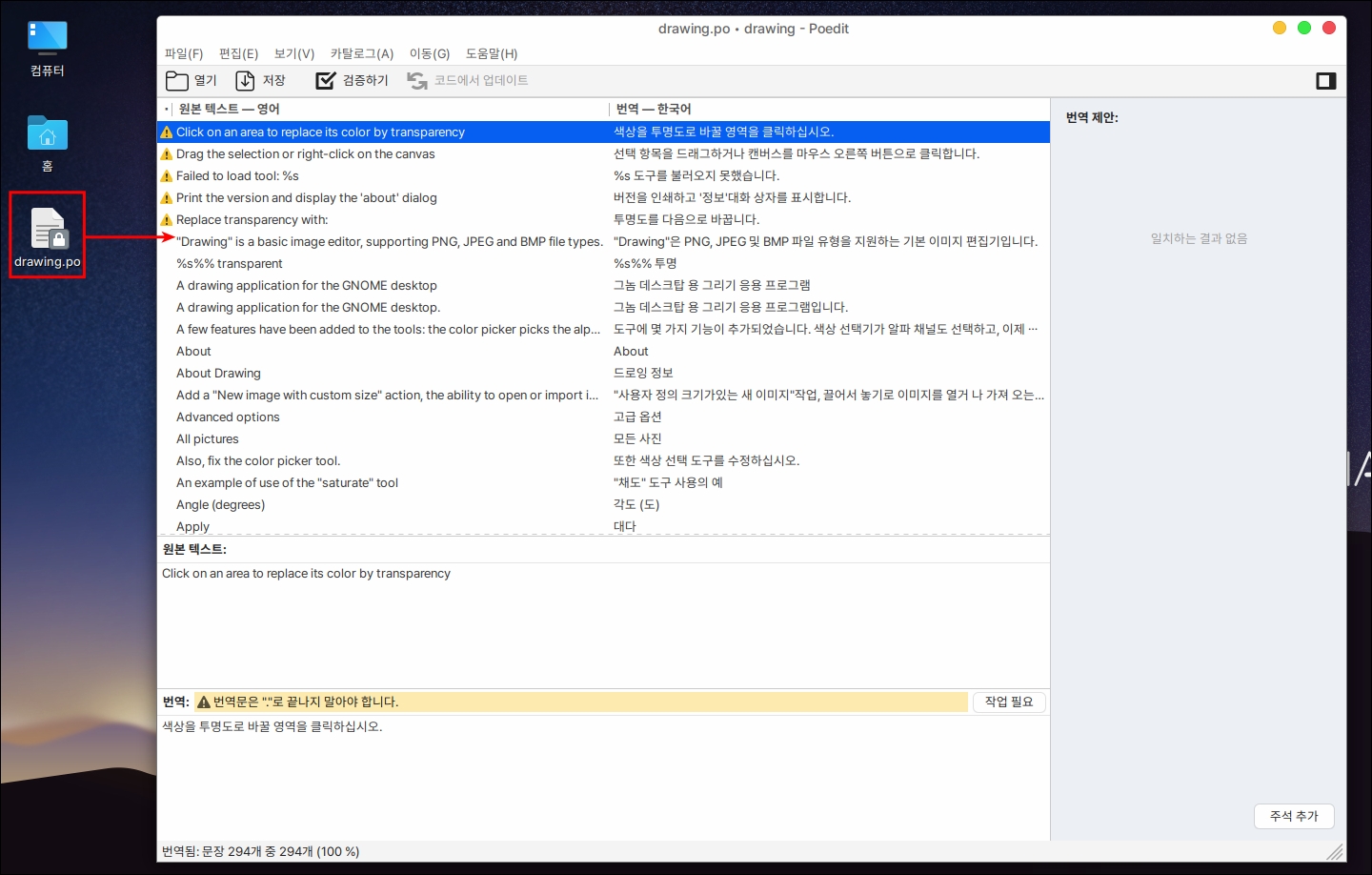Click the Open folder toolbar icon
1372x875 pixels.
(177, 81)
